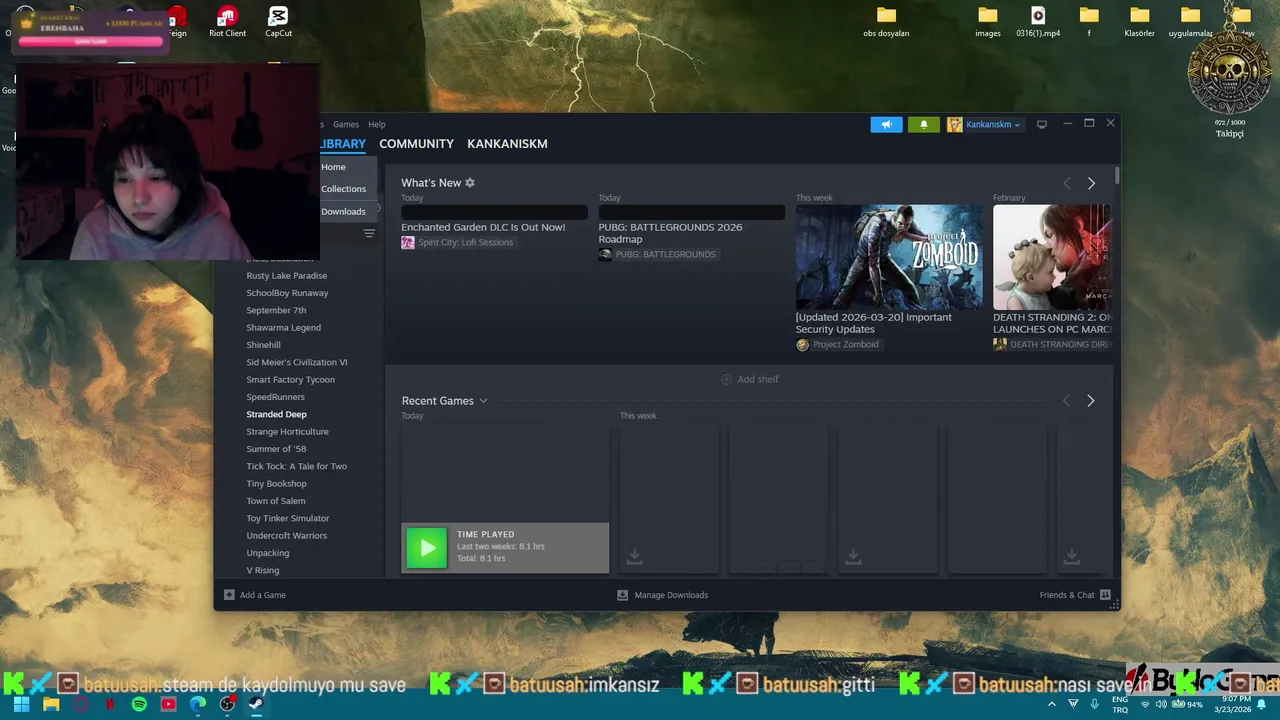Viewport: 1280px width, 720px height.
Task: Select Toy Tinker Simulator in list
Action: pyautogui.click(x=288, y=518)
